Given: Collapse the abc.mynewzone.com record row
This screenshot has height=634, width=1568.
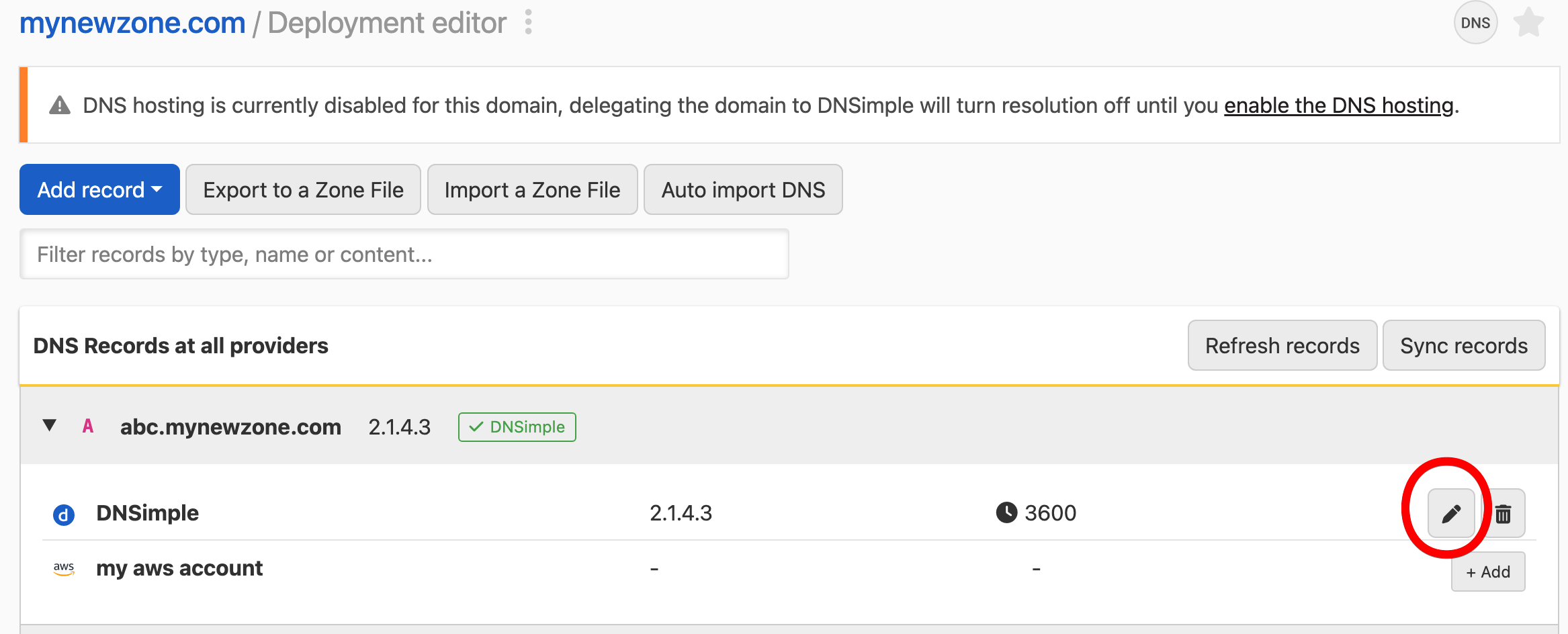Looking at the screenshot, I should (49, 426).
